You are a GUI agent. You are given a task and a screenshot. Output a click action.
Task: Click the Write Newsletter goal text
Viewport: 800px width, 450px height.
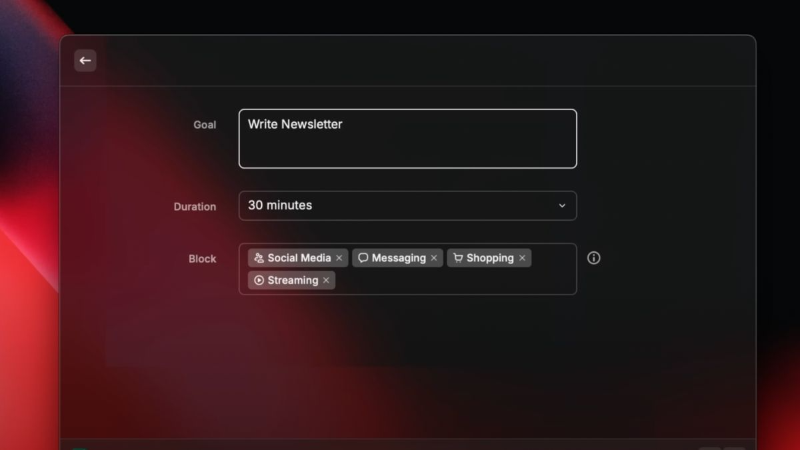[x=295, y=124]
